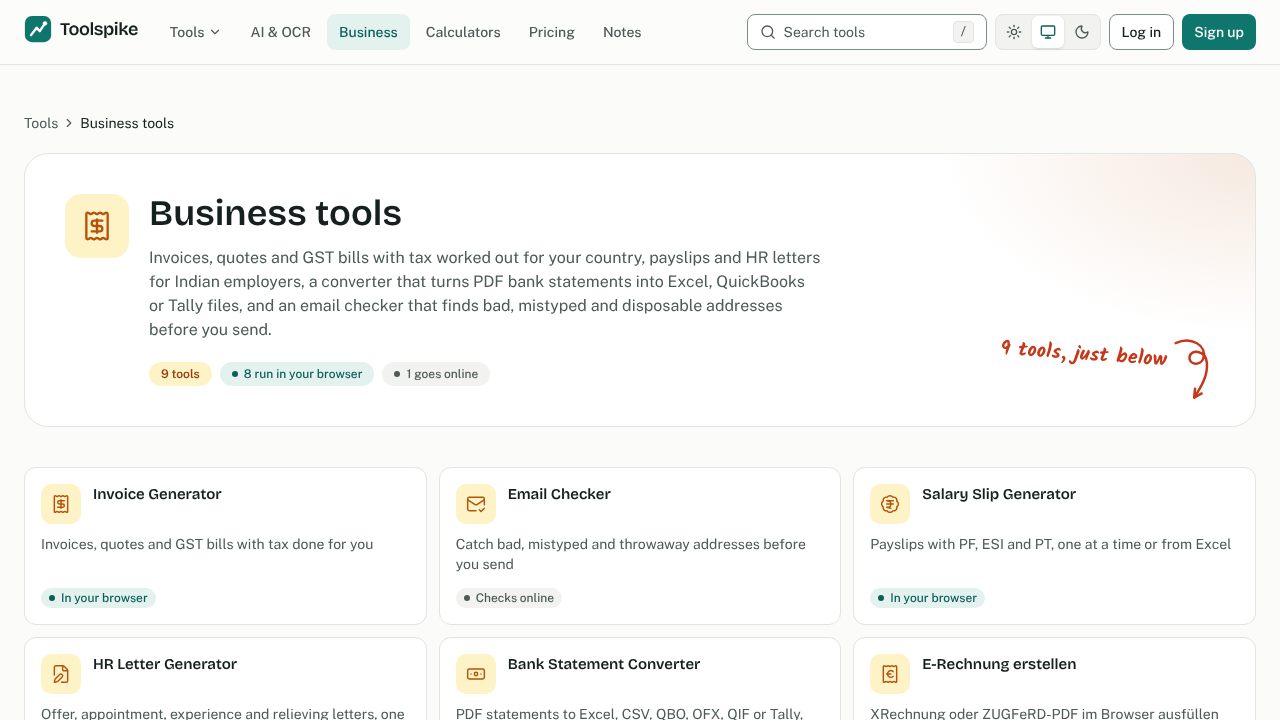Open the Bank Statement Converter tool
This screenshot has width=1280, height=720.
pos(640,679)
